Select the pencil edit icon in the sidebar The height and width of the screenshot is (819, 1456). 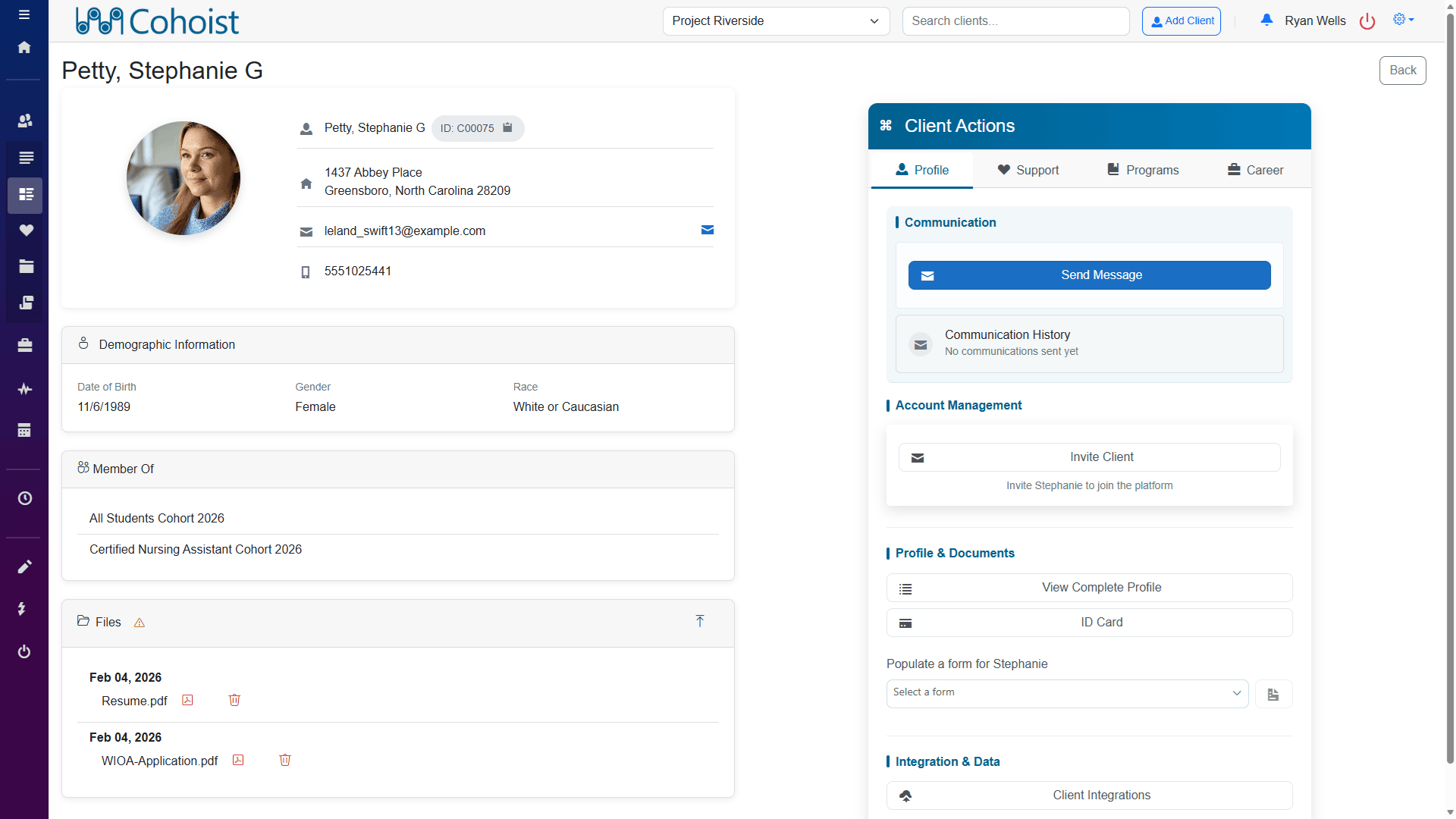tap(24, 566)
